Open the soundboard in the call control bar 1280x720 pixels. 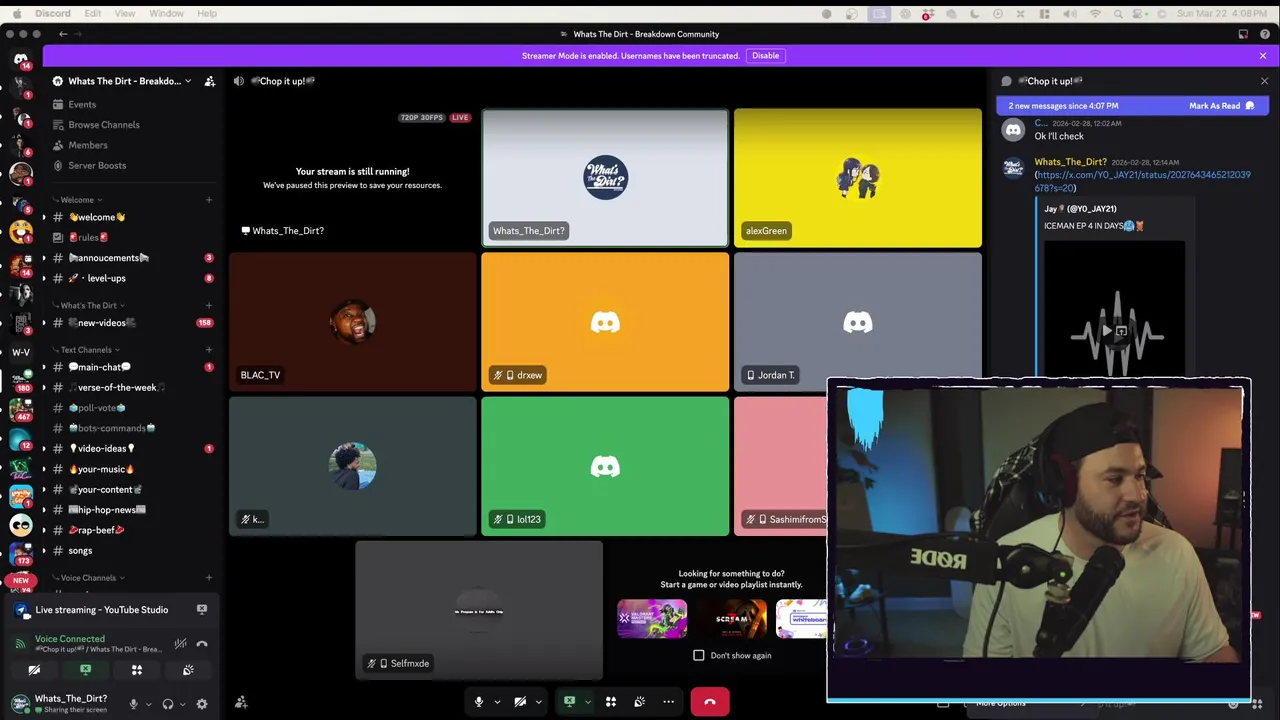pyautogui.click(x=640, y=701)
